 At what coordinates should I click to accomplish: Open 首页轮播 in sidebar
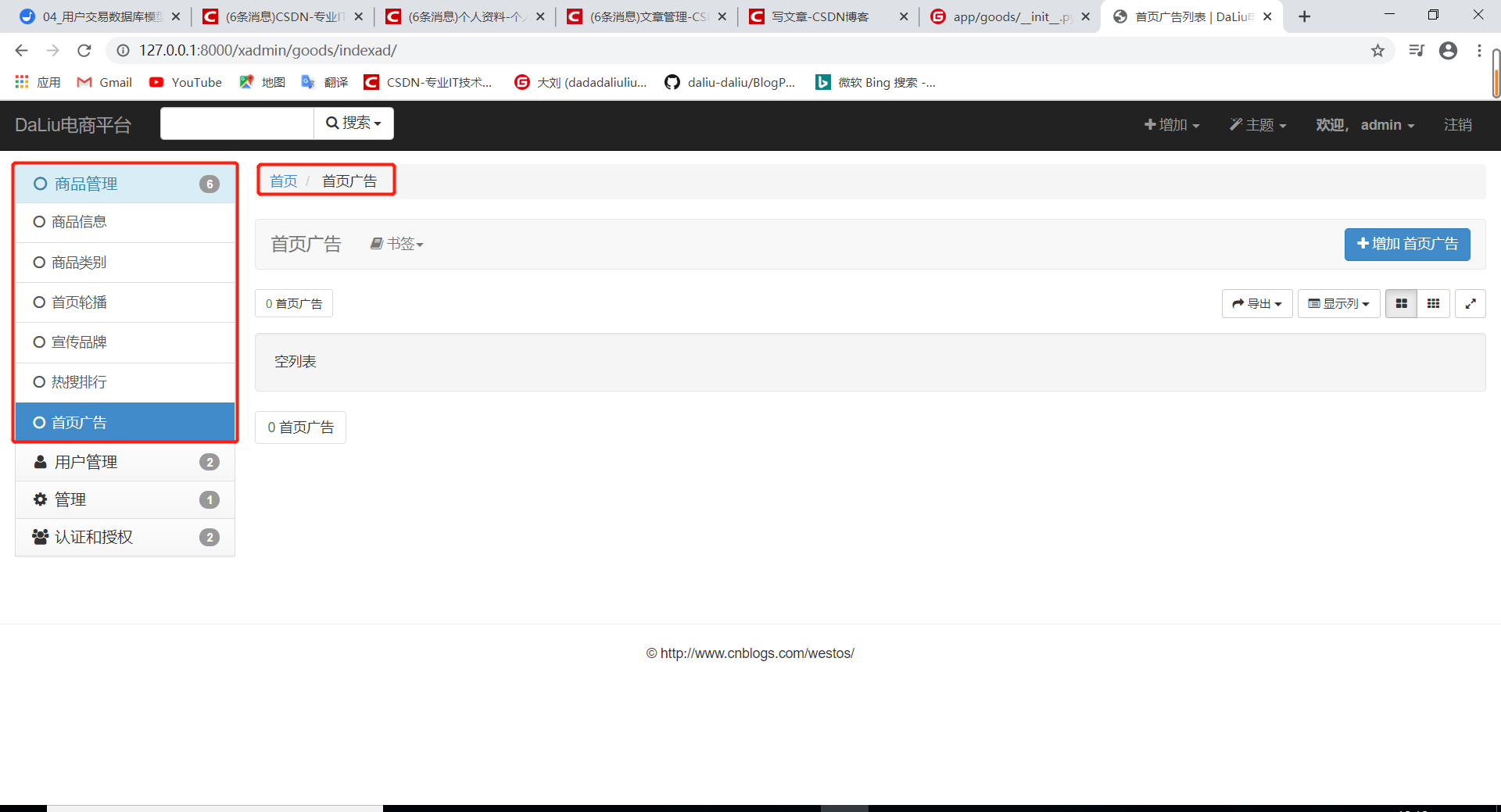coord(125,302)
